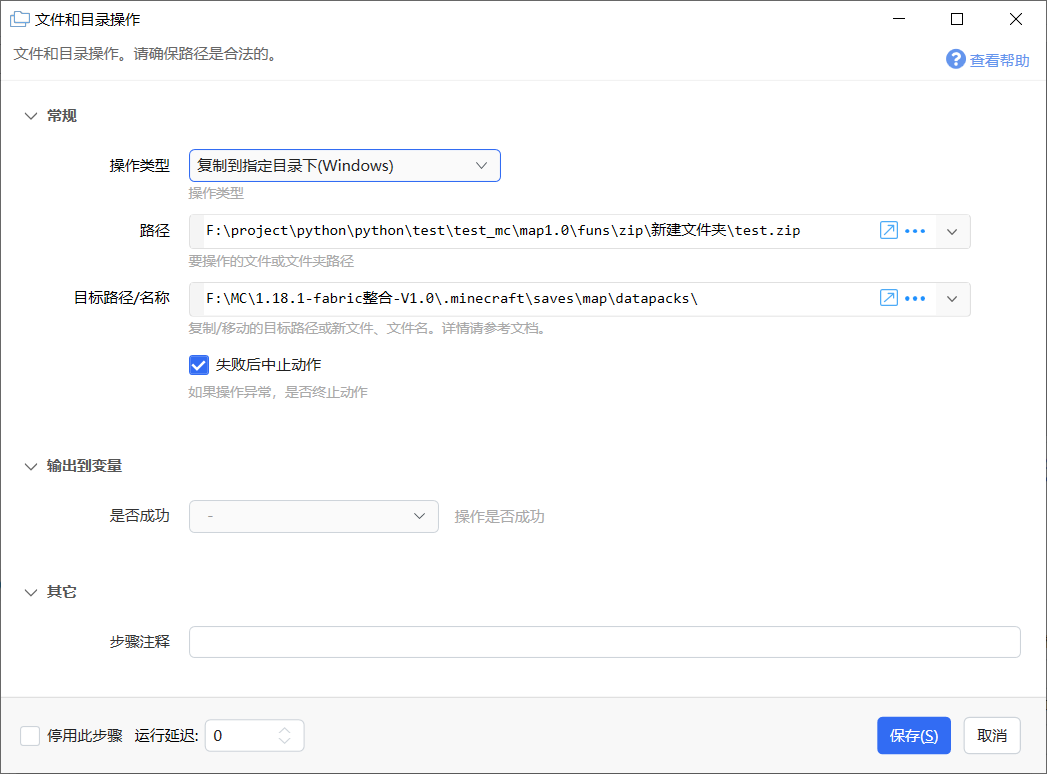Click the window folder icon in title bar
Image resolution: width=1047 pixels, height=774 pixels.
19,19
